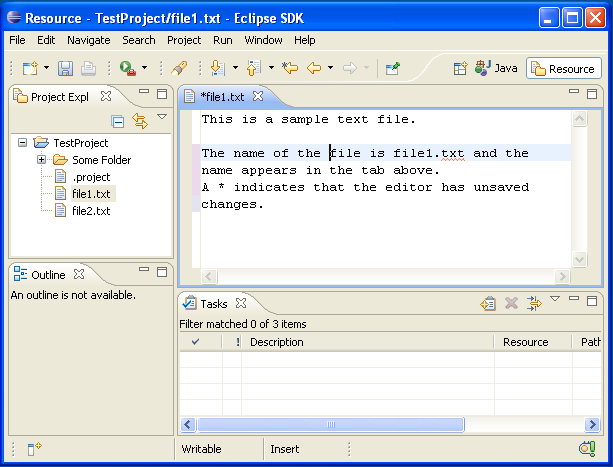Close the Project Explorer view
Viewport: 613px width, 467px height.
point(106,96)
